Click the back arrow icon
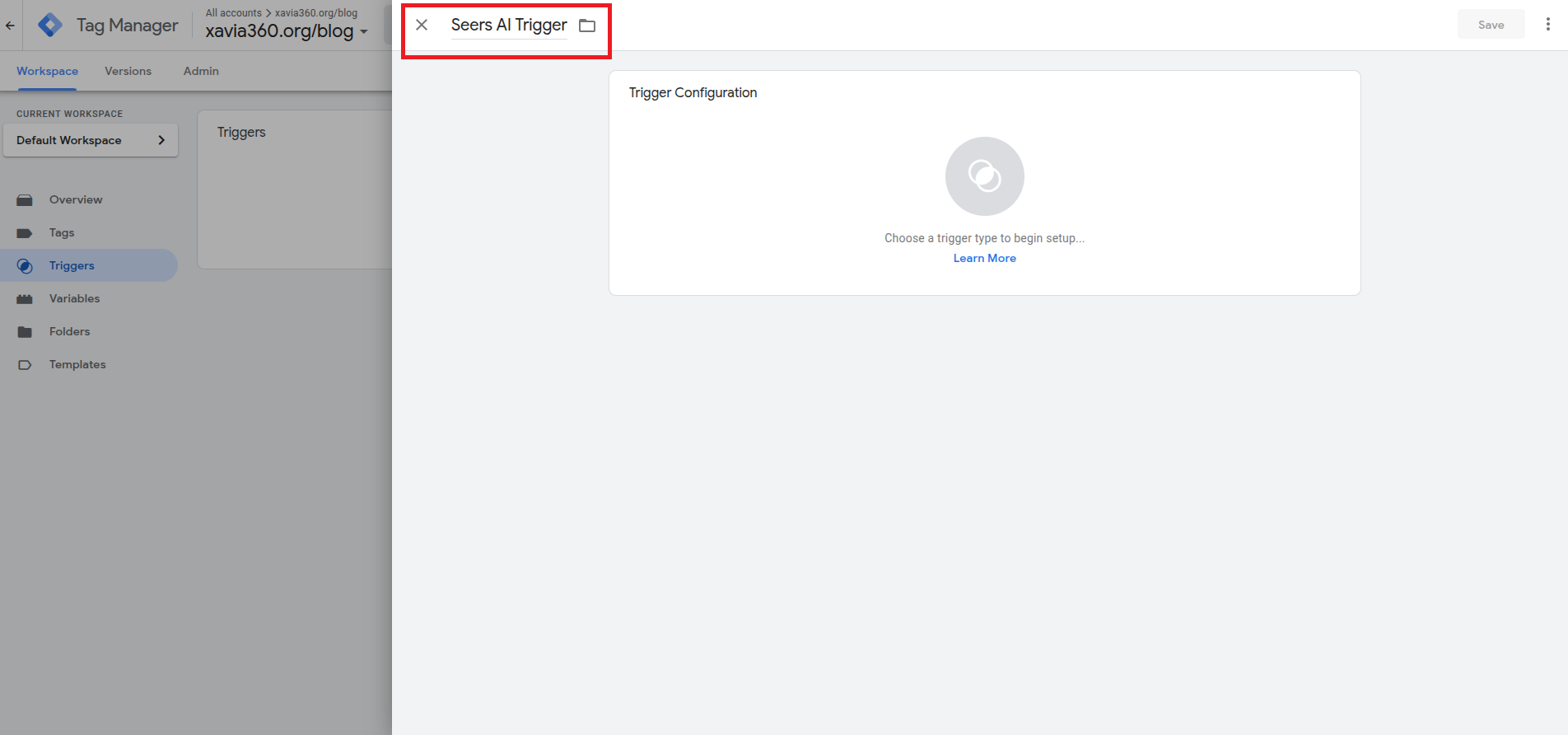This screenshot has width=1568, height=735. coord(10,26)
